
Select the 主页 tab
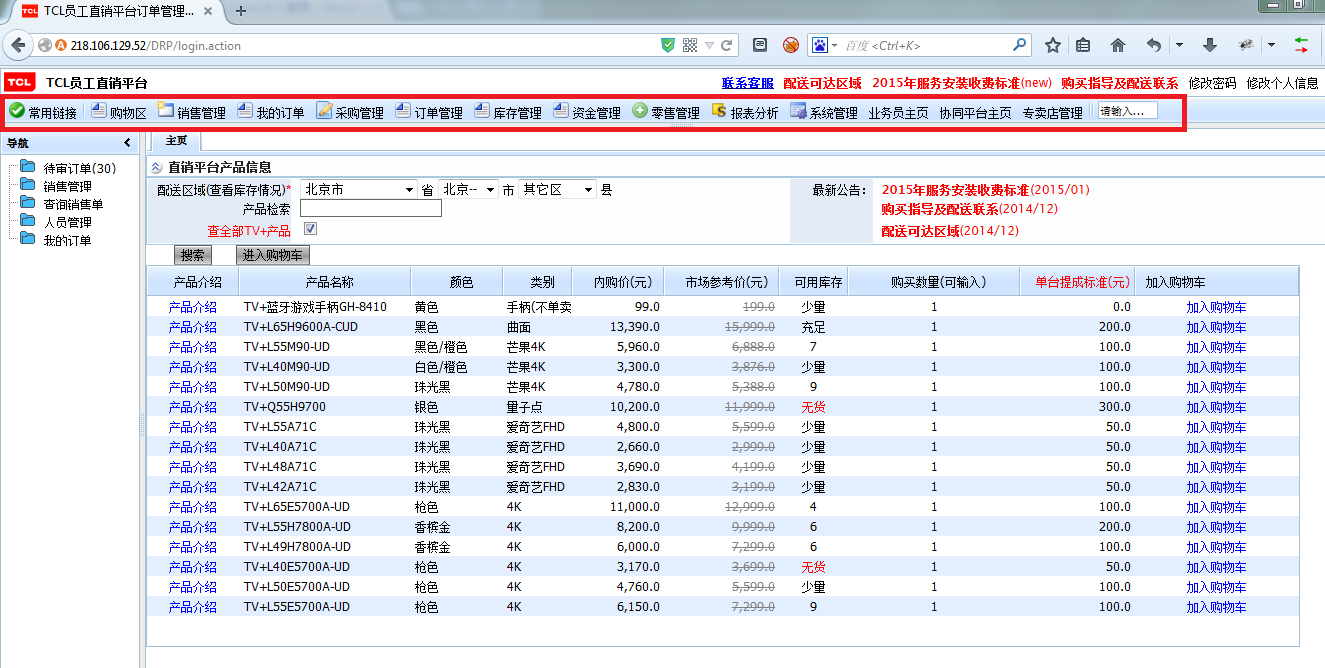[176, 141]
